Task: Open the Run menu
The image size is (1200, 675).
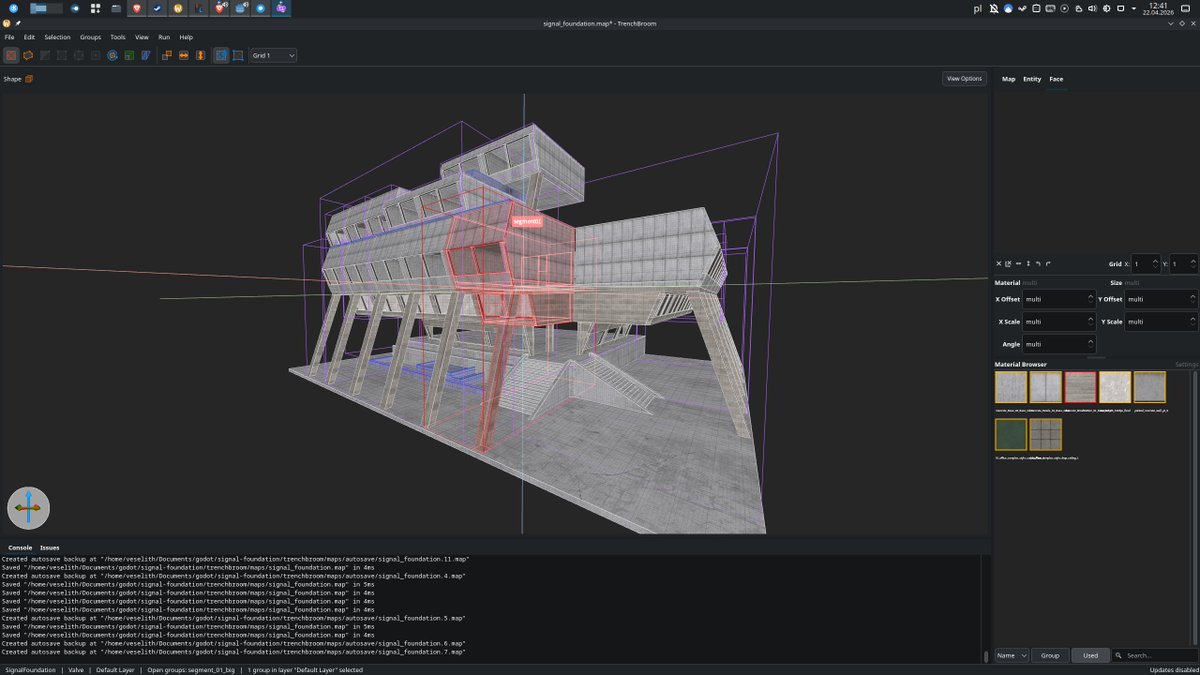Action: (x=164, y=37)
